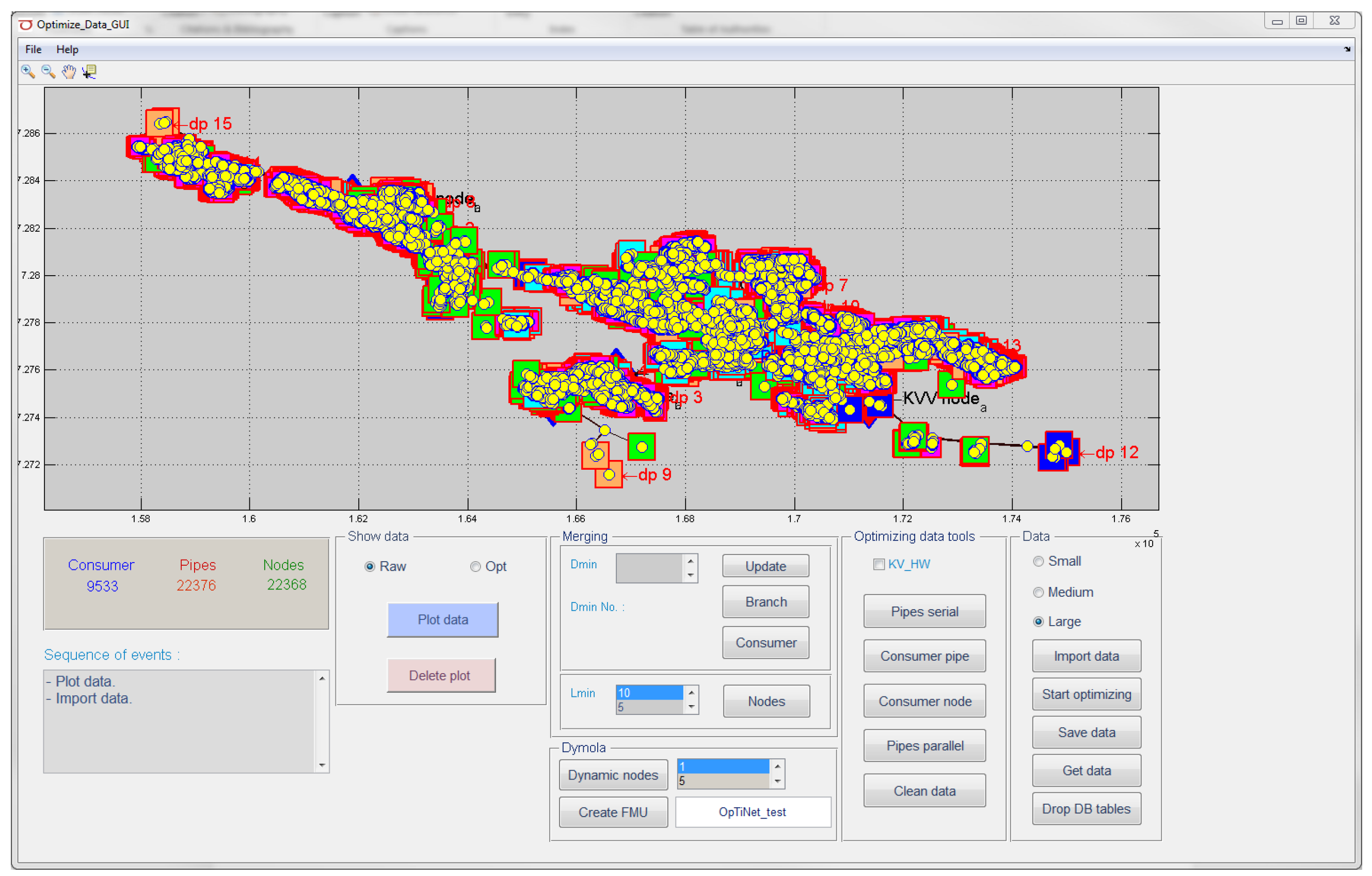Choose the Medium data size option
The width and height of the screenshot is (1372, 876).
pyautogui.click(x=1038, y=592)
